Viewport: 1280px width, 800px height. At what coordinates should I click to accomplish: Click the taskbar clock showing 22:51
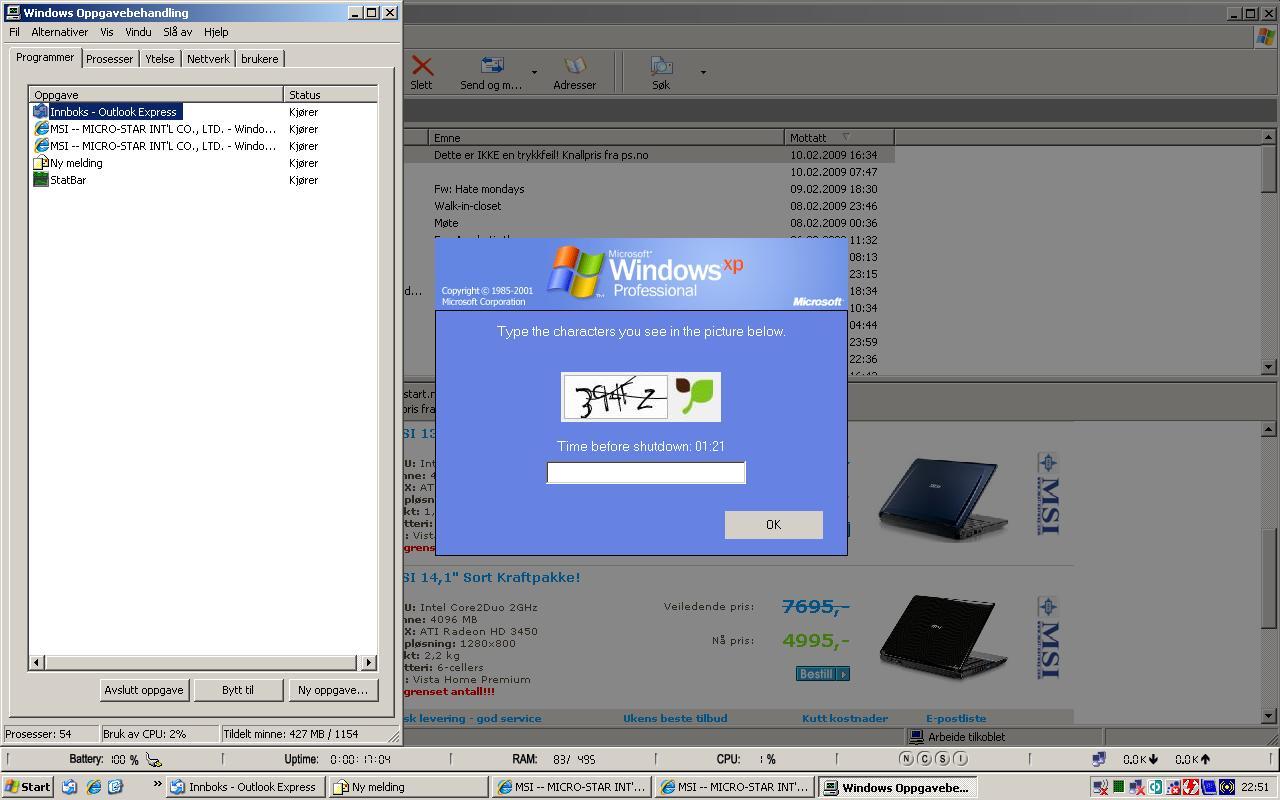(x=1255, y=787)
